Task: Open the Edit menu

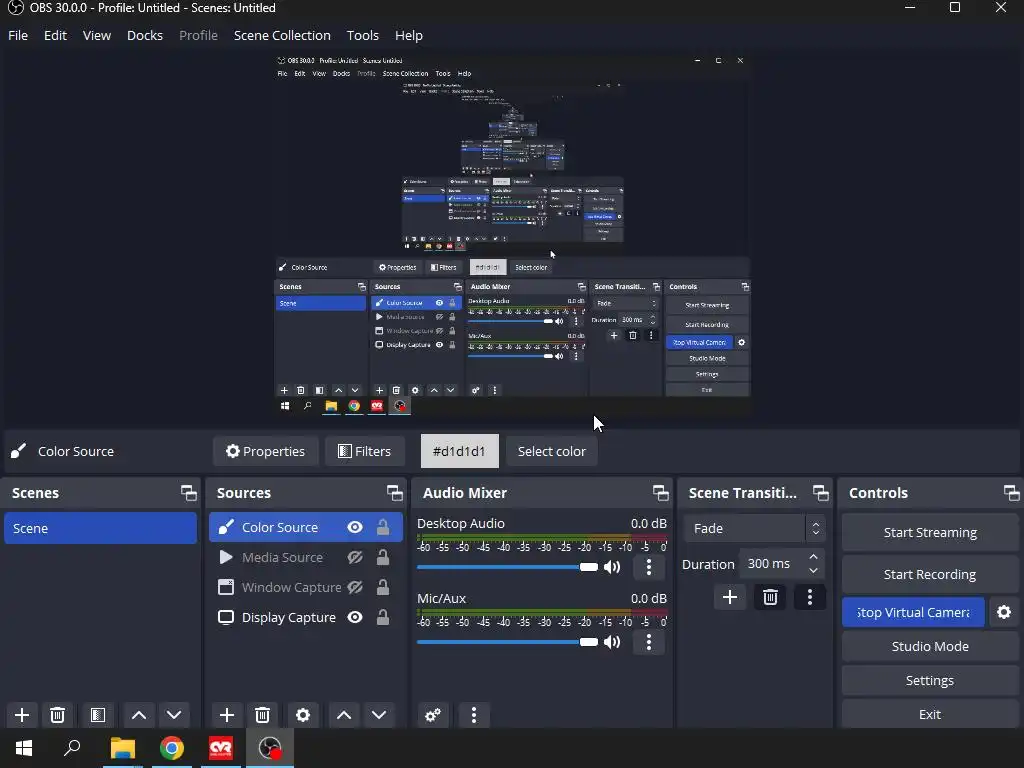Action: click(56, 35)
